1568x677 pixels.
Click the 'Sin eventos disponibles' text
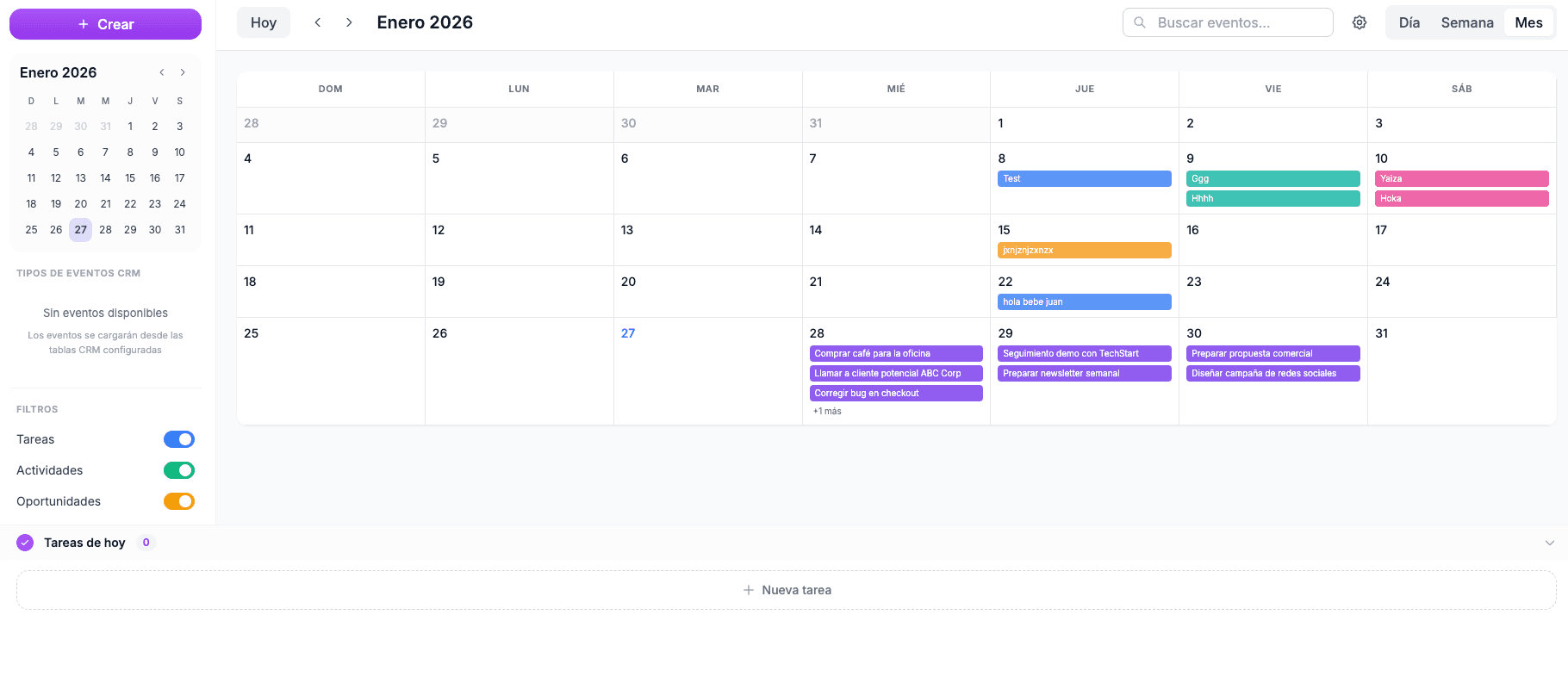[105, 313]
